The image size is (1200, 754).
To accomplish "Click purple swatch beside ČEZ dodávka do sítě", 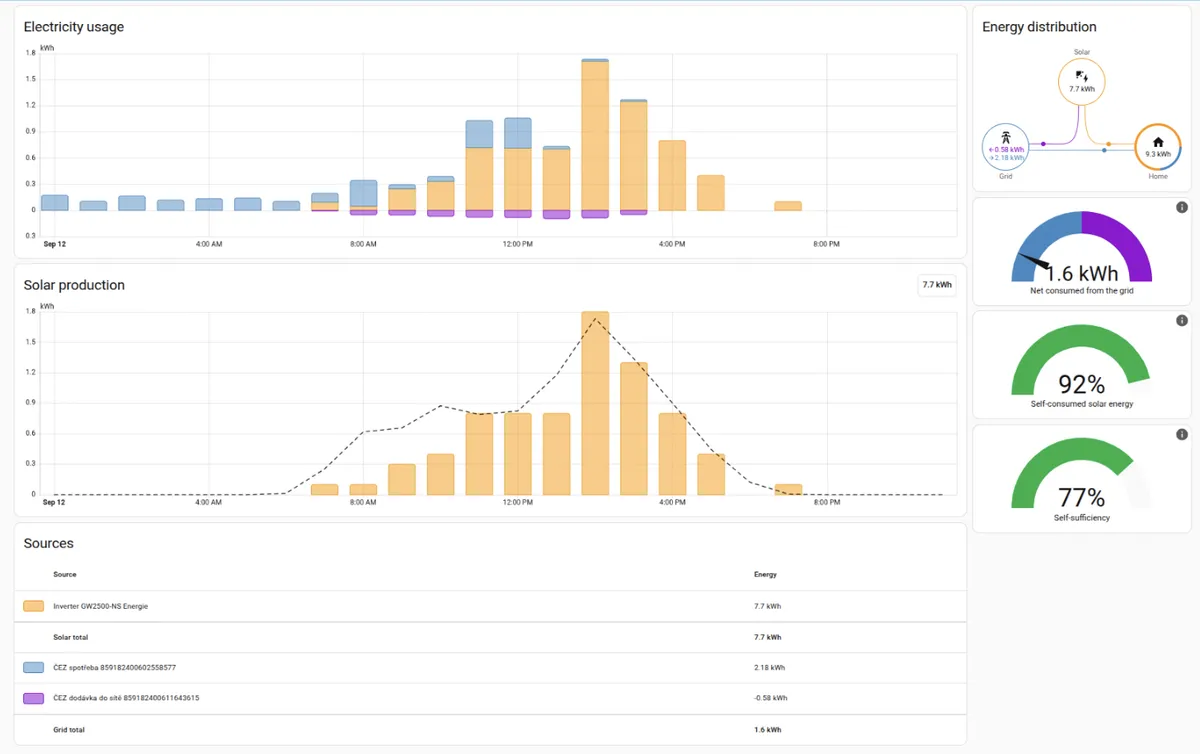I will pos(34,698).
